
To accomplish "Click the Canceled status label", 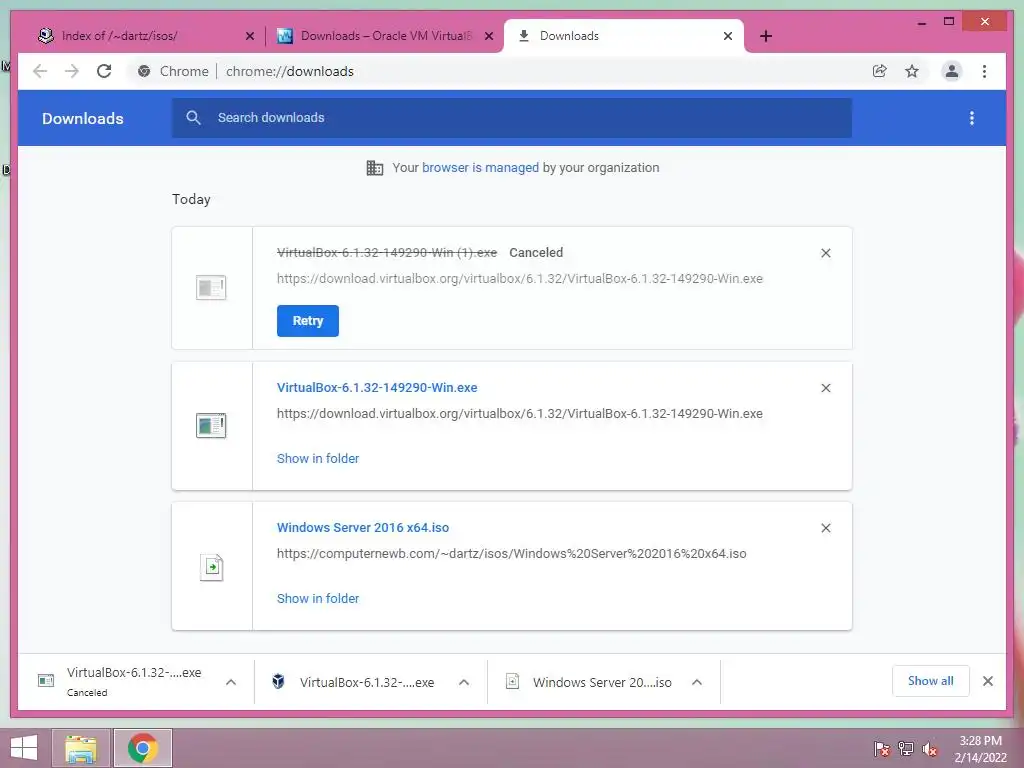I will [536, 253].
